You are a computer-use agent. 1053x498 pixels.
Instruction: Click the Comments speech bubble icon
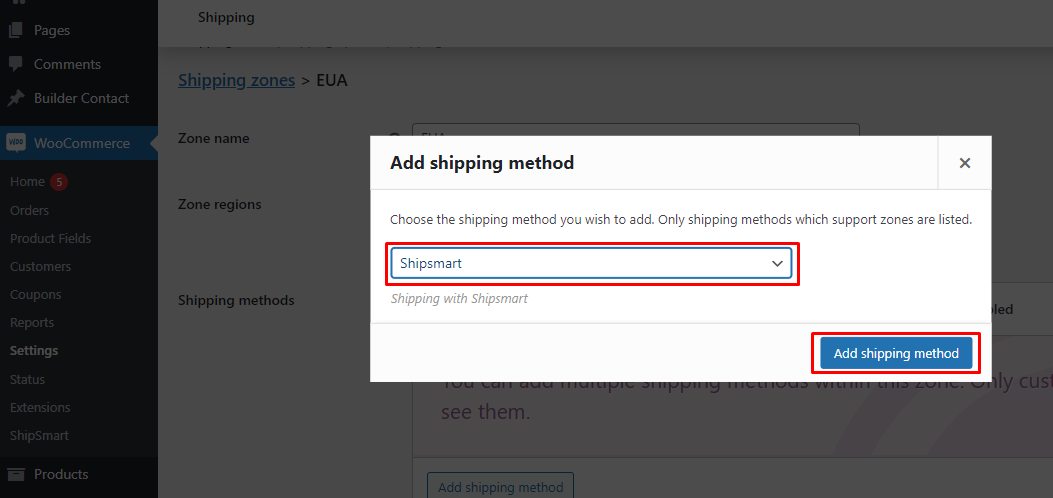pyautogui.click(x=16, y=64)
